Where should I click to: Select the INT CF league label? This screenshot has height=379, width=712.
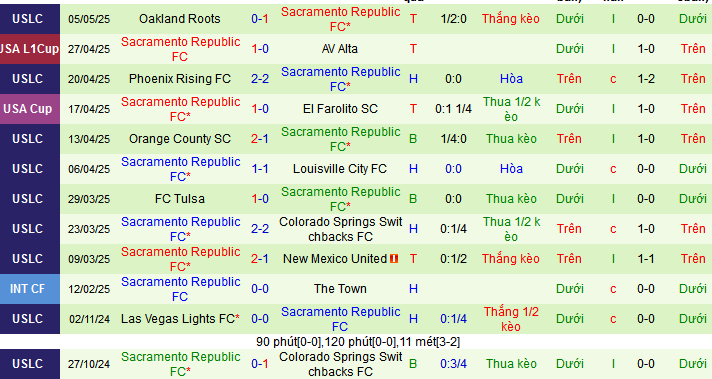pos(30,289)
